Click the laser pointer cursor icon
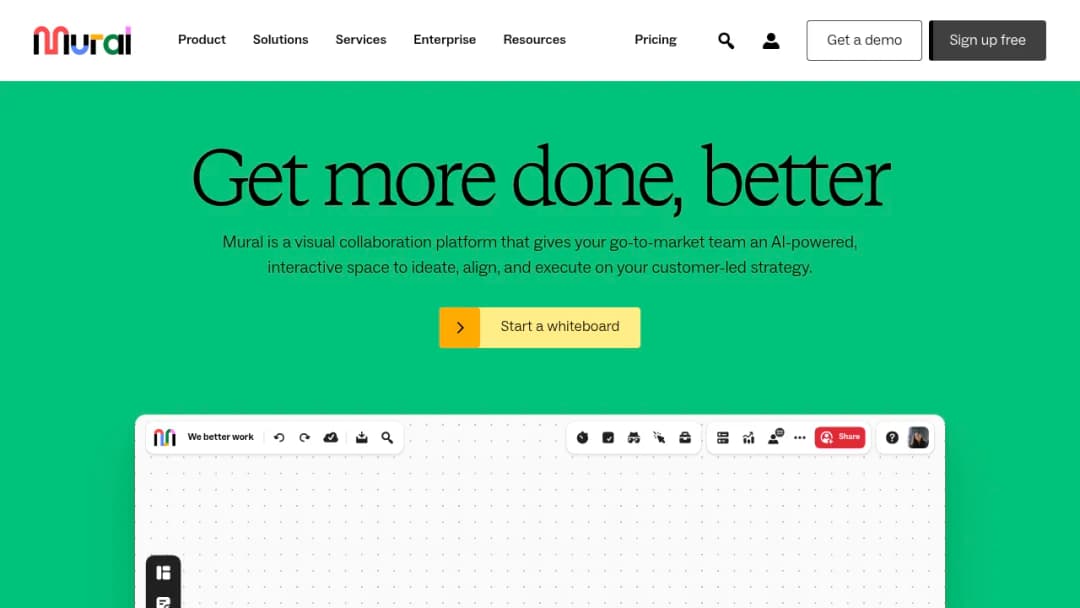Image resolution: width=1080 pixels, height=608 pixels. tap(659, 437)
